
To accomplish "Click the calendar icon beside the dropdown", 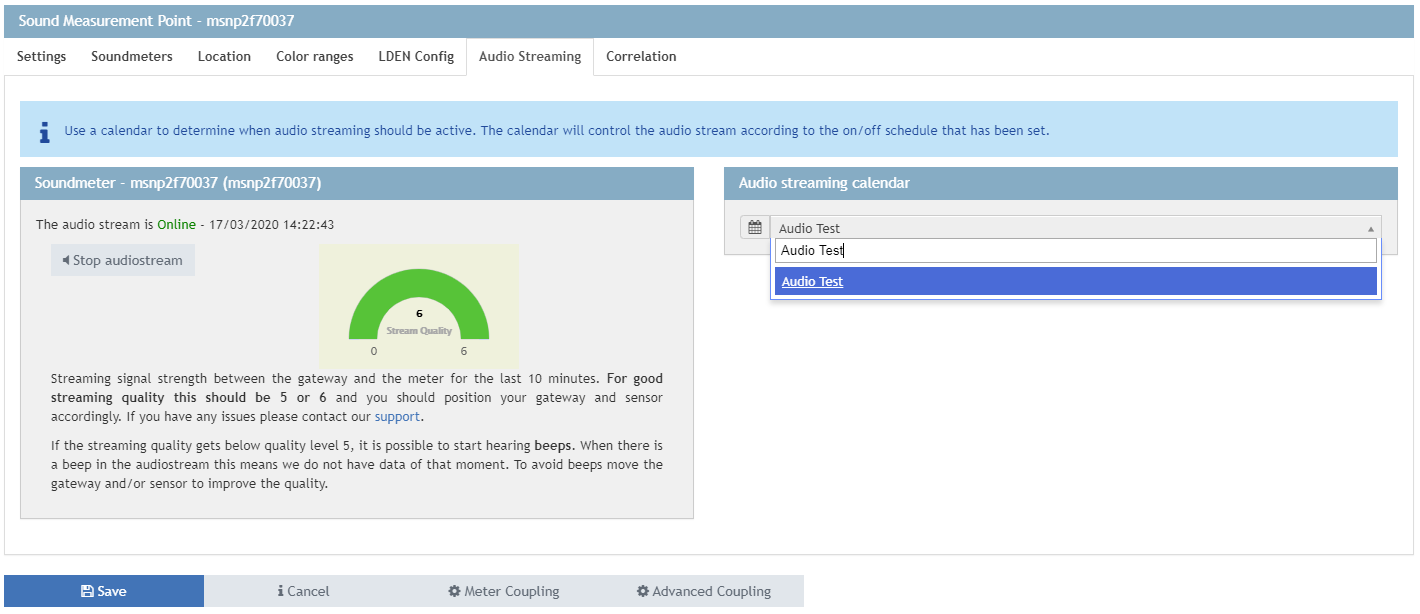I will (755, 228).
